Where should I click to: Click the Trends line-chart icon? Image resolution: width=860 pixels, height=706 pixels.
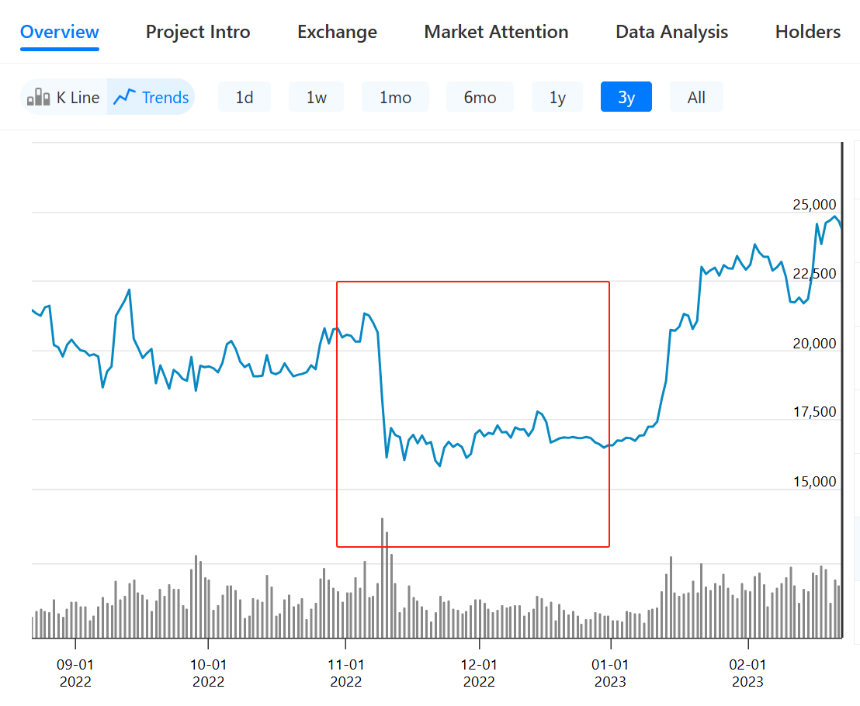coord(125,97)
